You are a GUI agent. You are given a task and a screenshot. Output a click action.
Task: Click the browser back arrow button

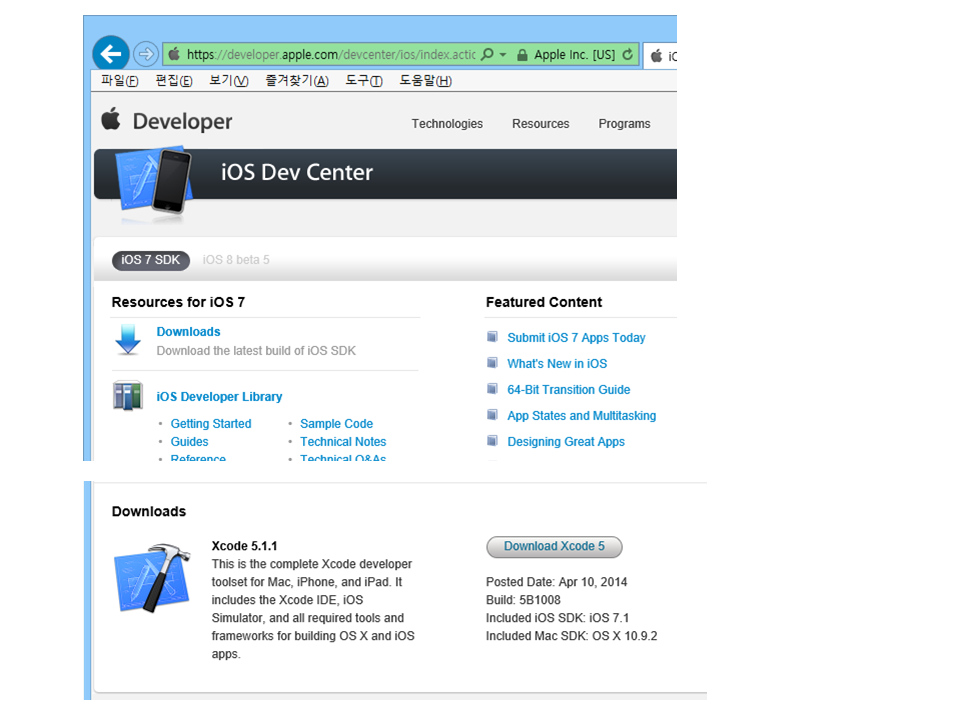pyautogui.click(x=110, y=54)
